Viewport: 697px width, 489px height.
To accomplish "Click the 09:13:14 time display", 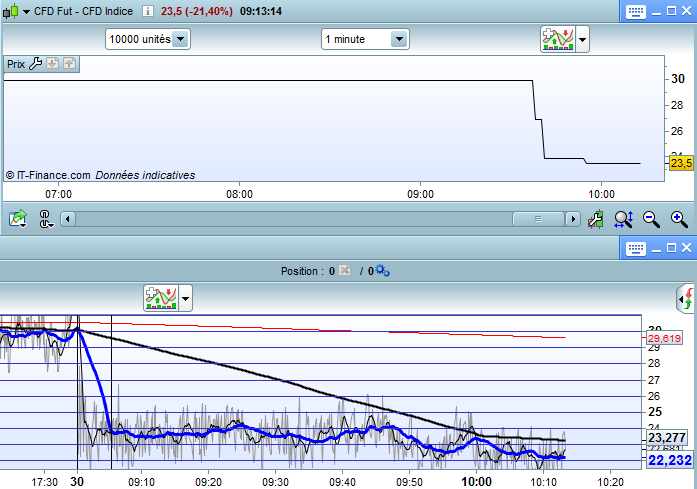I will [x=261, y=12].
